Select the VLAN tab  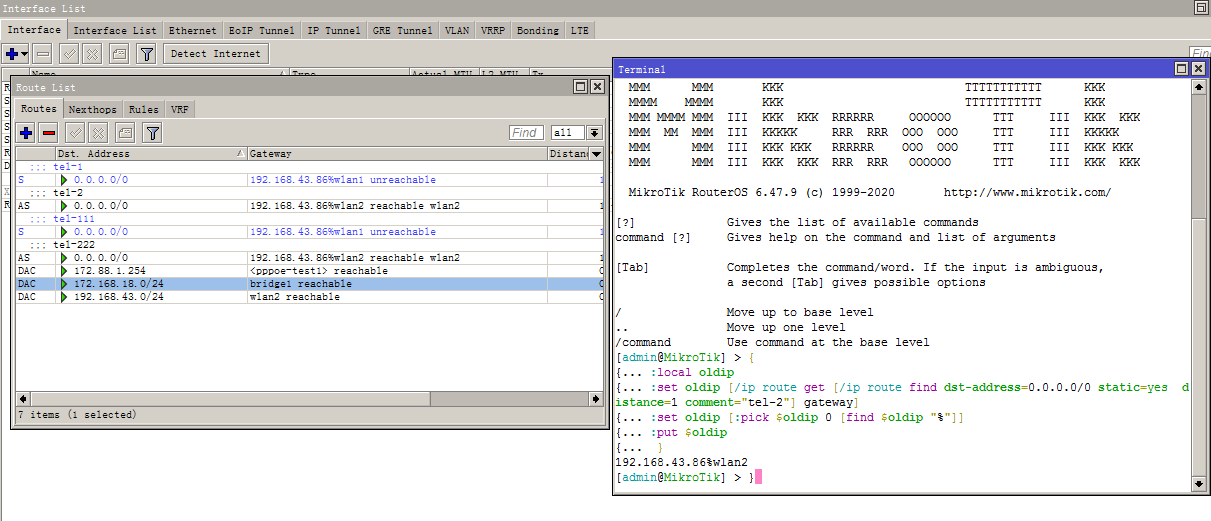457,31
